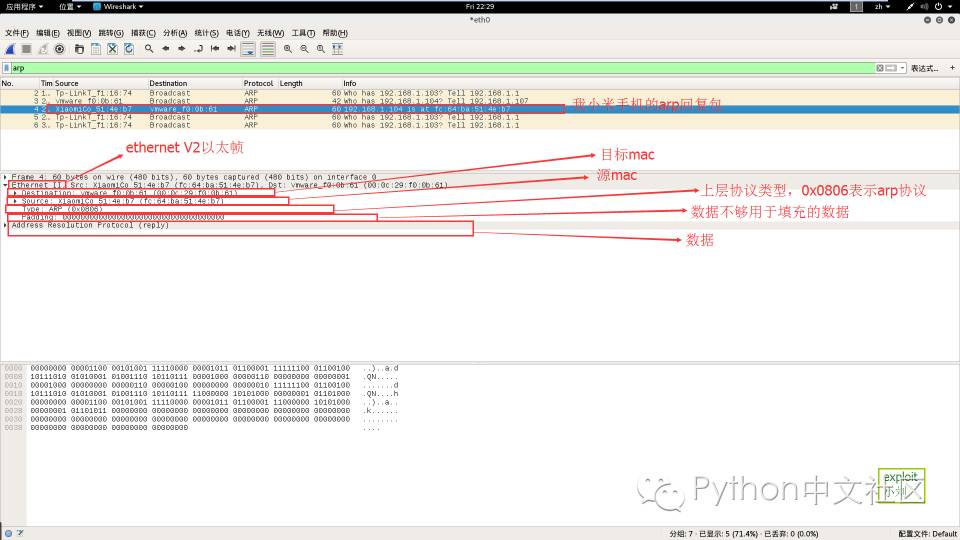The height and width of the screenshot is (540, 960).
Task: Zoom out the main window text
Action: pos(304,49)
